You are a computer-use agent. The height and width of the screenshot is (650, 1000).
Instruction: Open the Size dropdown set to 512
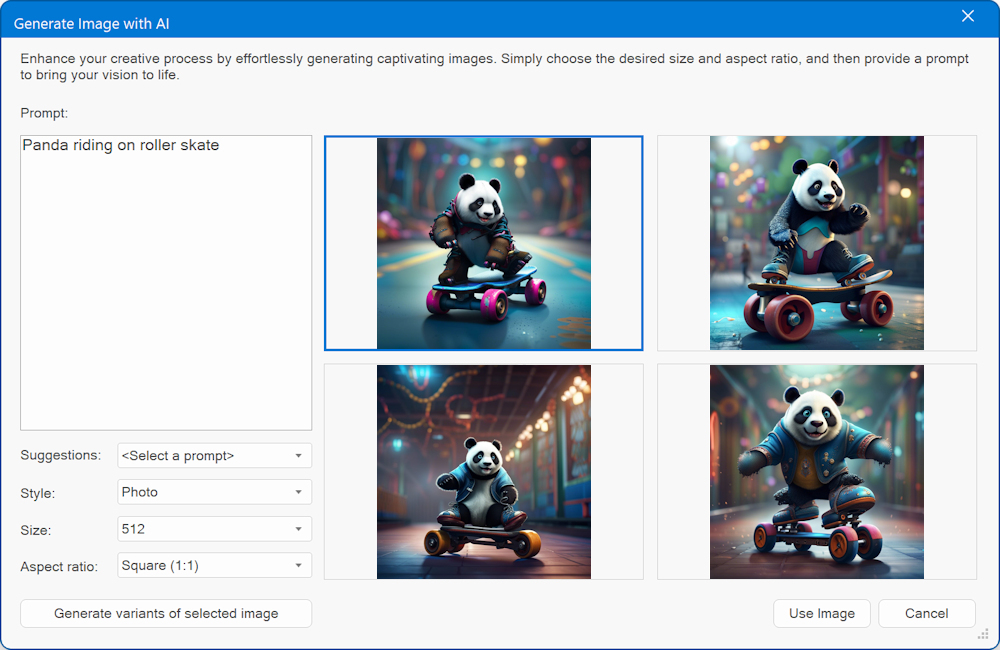click(214, 529)
